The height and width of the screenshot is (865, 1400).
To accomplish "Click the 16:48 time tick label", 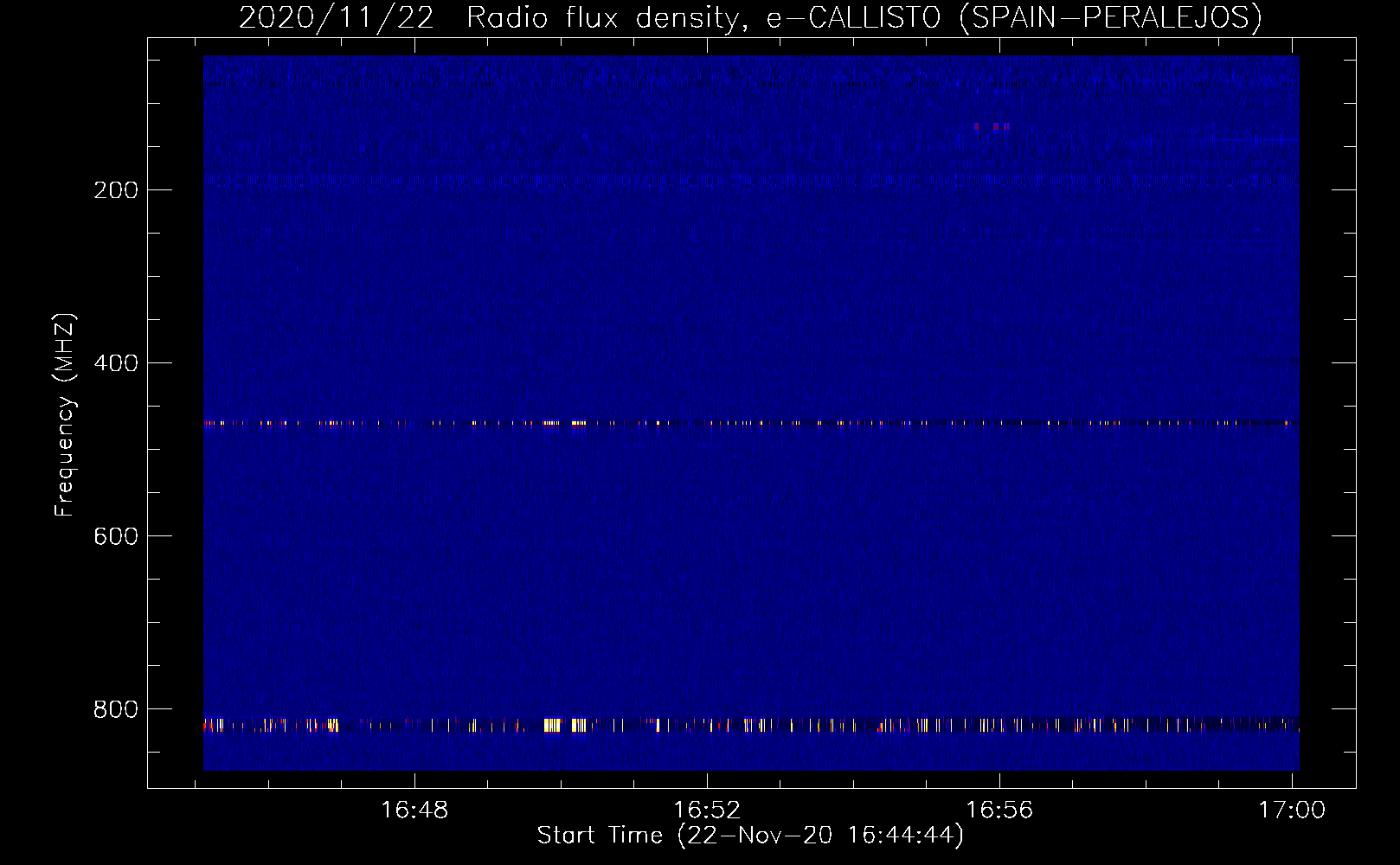I will (414, 811).
